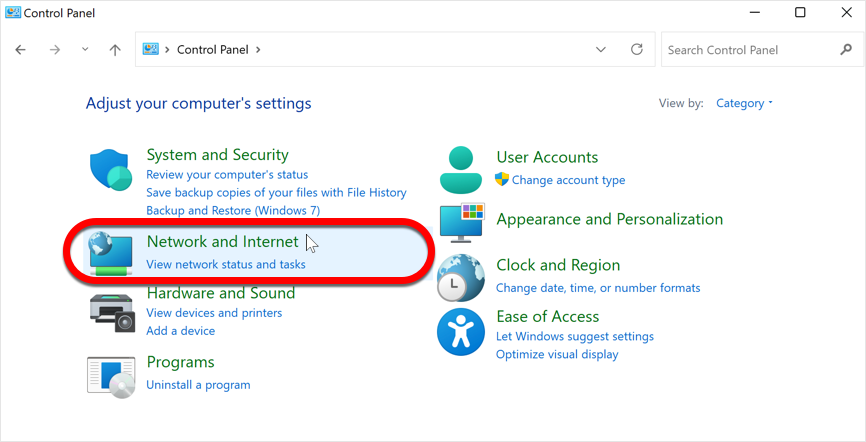
Task: Open View network status and tasks
Action: pos(226,265)
